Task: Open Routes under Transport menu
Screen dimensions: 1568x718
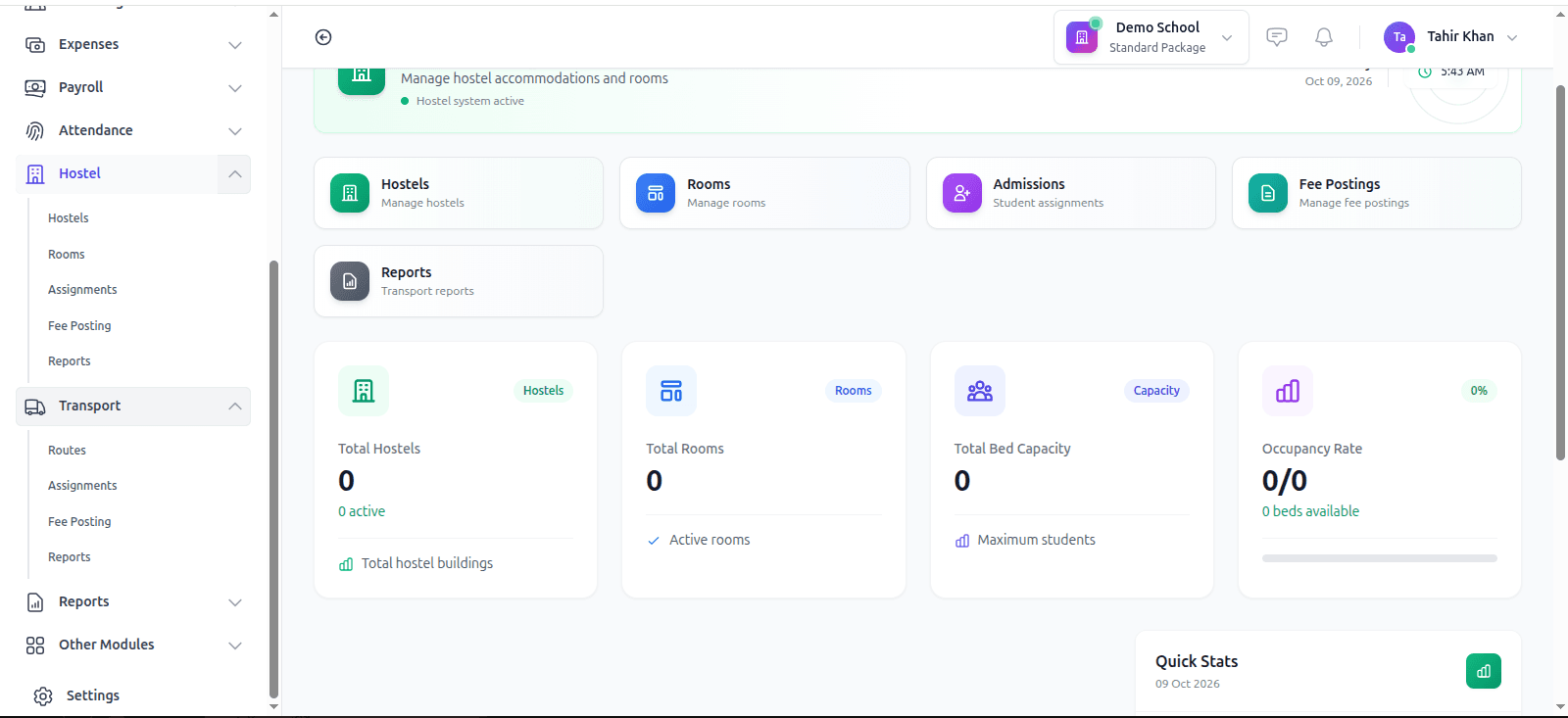Action: point(67,451)
